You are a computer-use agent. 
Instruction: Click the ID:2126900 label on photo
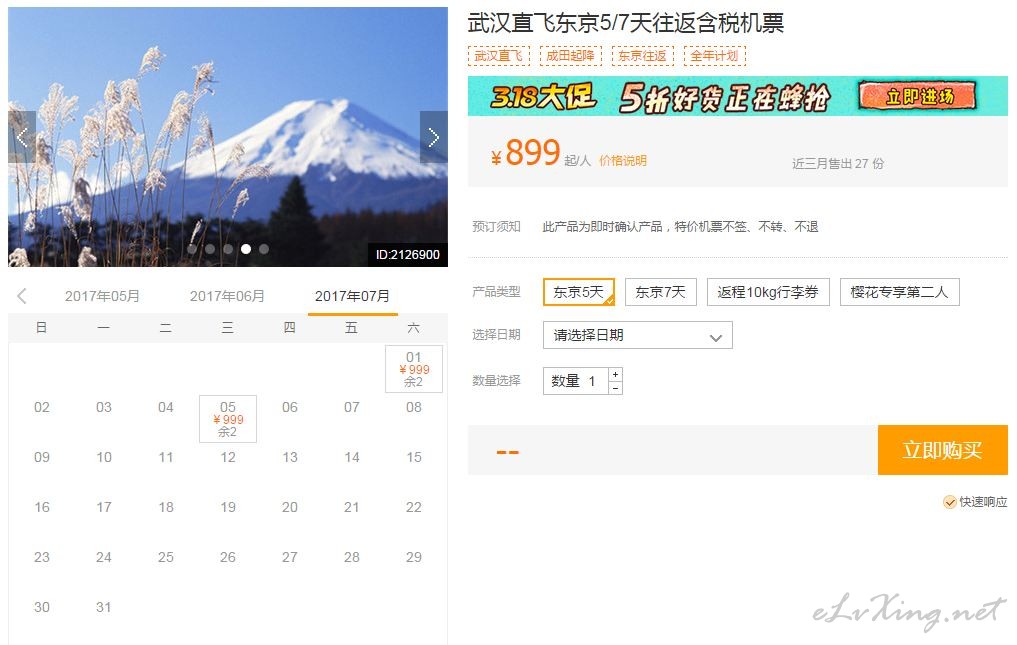coord(407,254)
